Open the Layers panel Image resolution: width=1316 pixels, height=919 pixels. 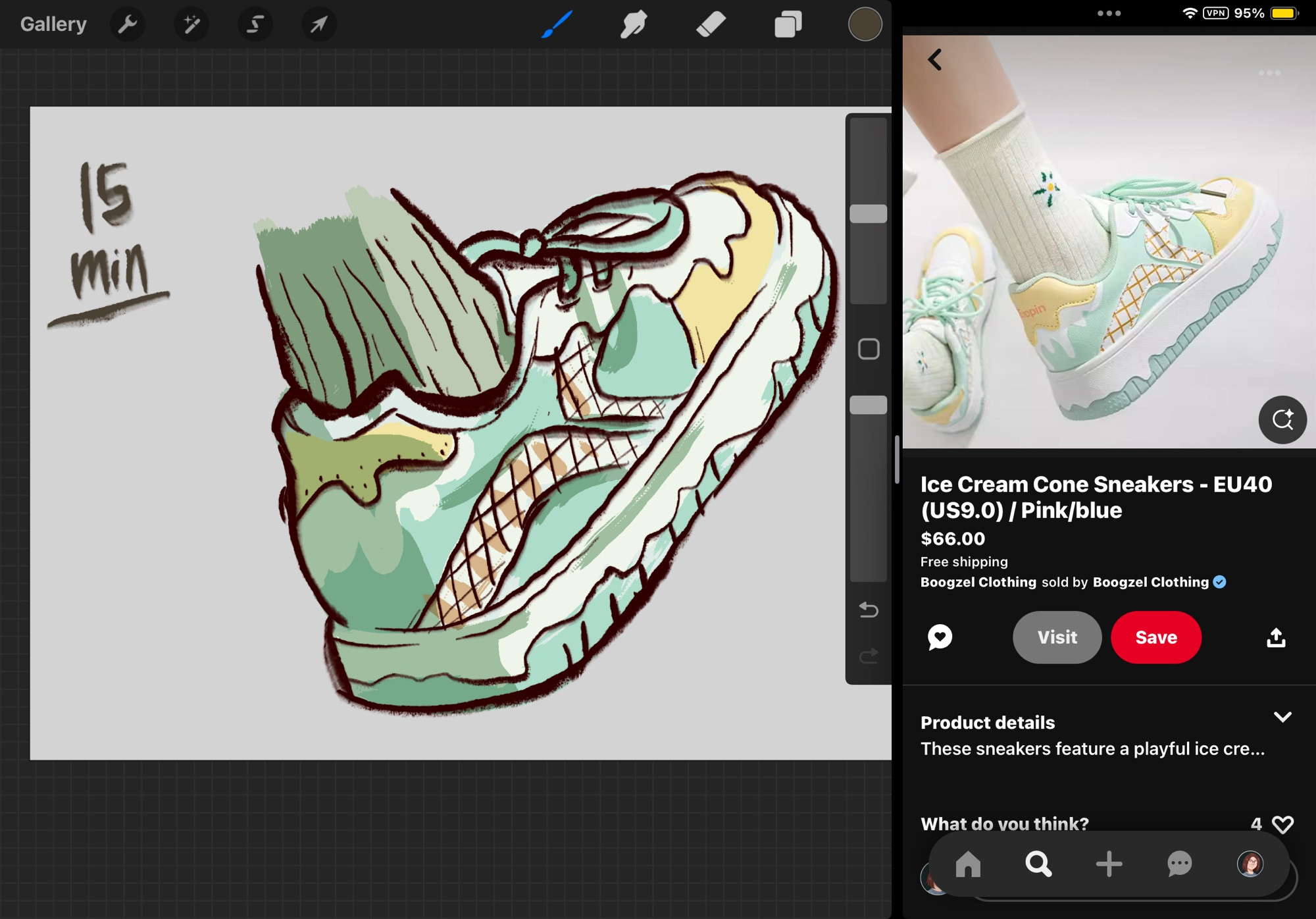point(788,24)
